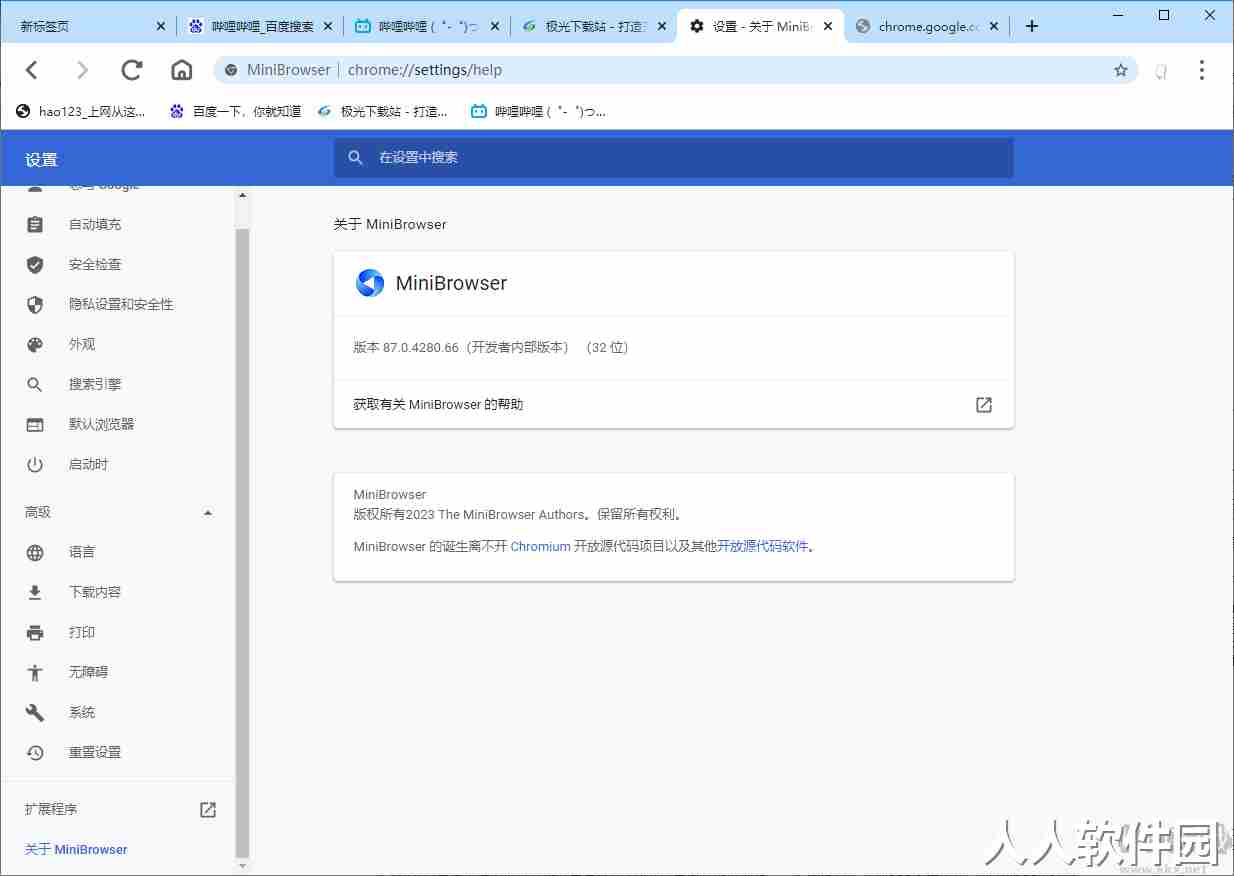Viewport: 1234px width, 876px height.
Task: Click the extensions external-link icon
Action: 208,809
